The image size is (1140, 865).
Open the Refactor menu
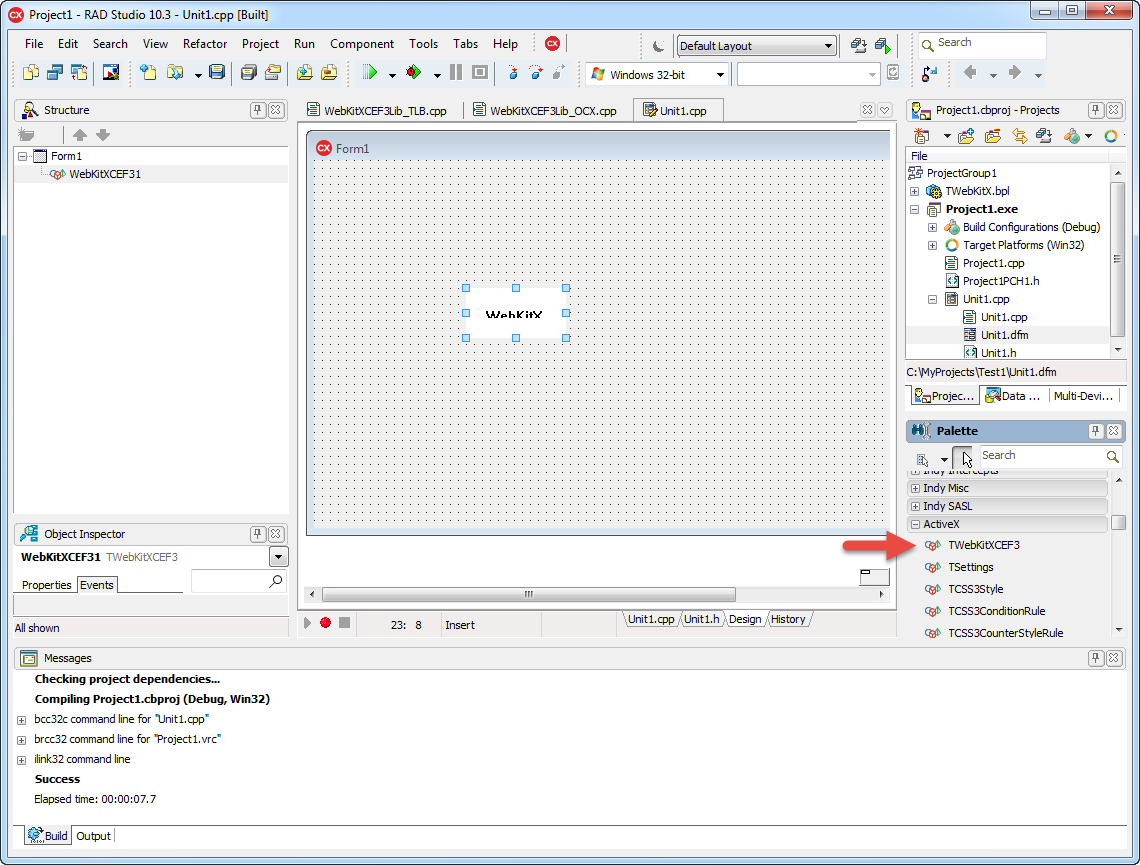[x=205, y=44]
